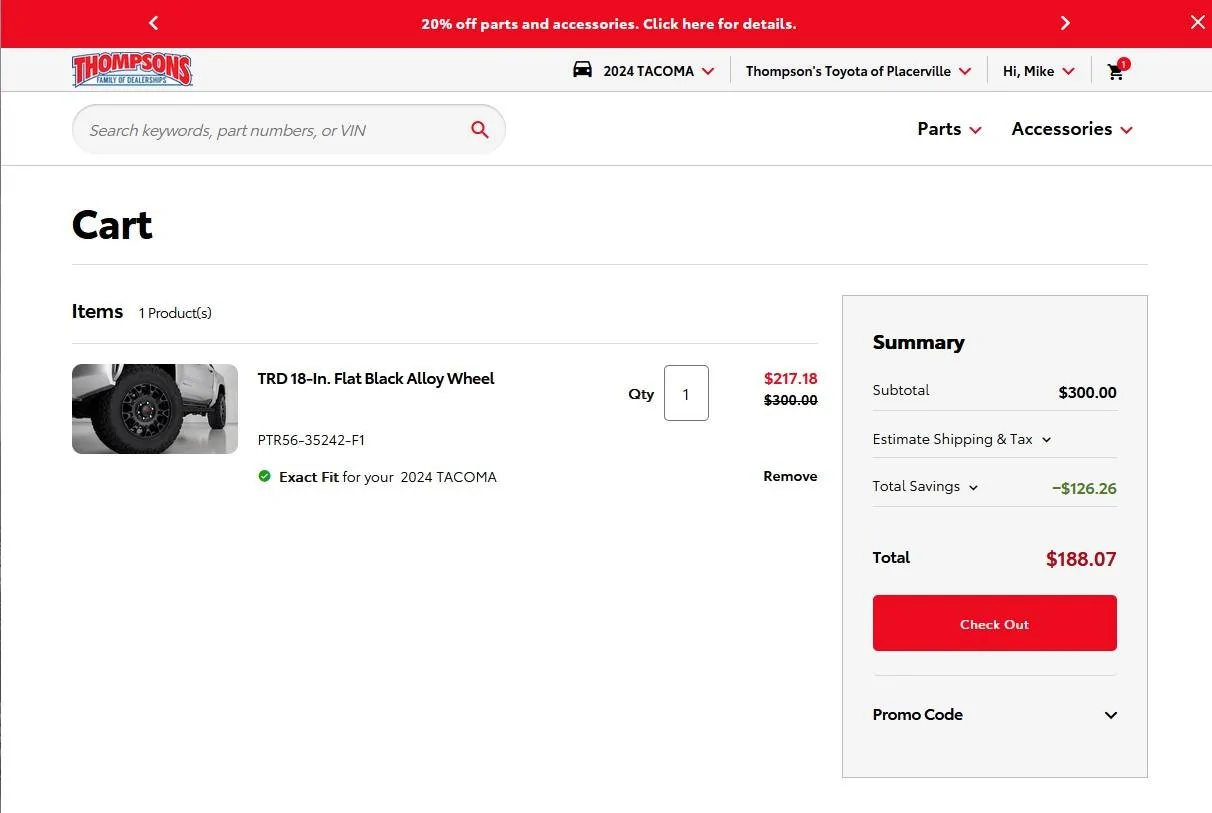Click the Thompsons dealership logo
This screenshot has width=1212, height=813.
tap(132, 70)
